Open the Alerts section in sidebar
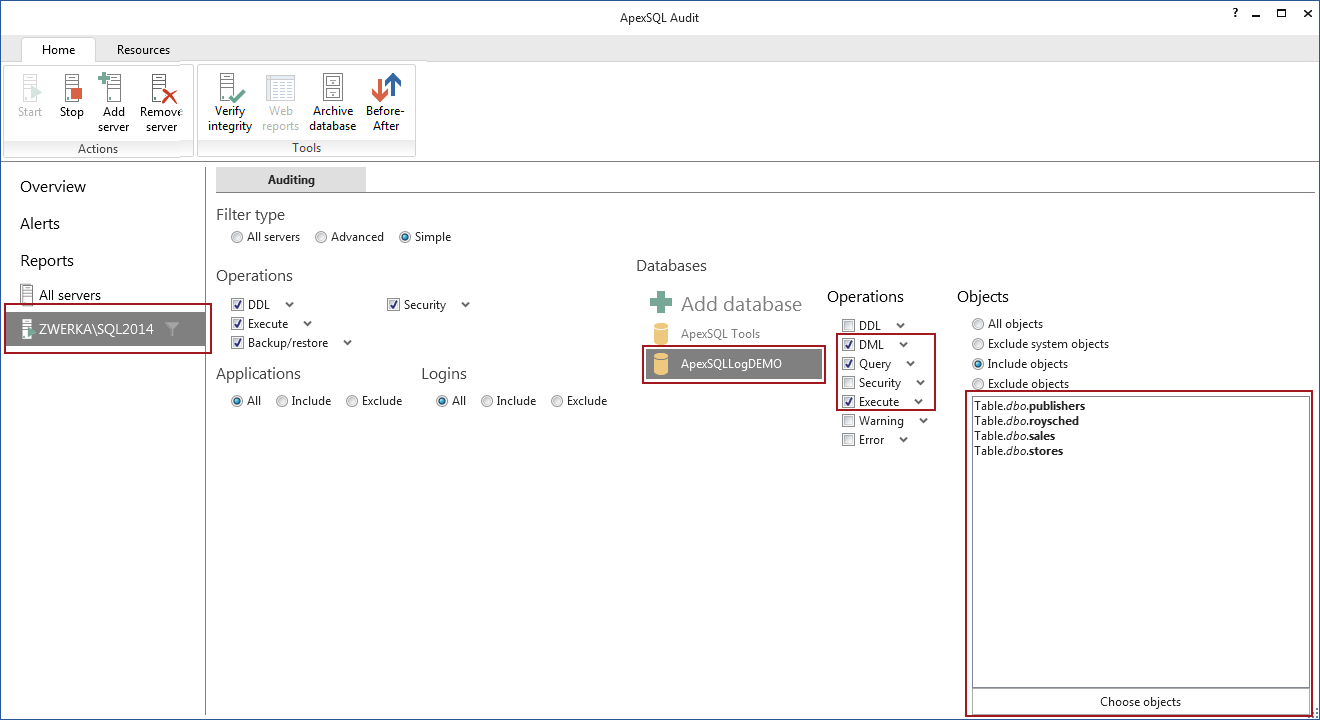Image resolution: width=1320 pixels, height=720 pixels. 39,223
